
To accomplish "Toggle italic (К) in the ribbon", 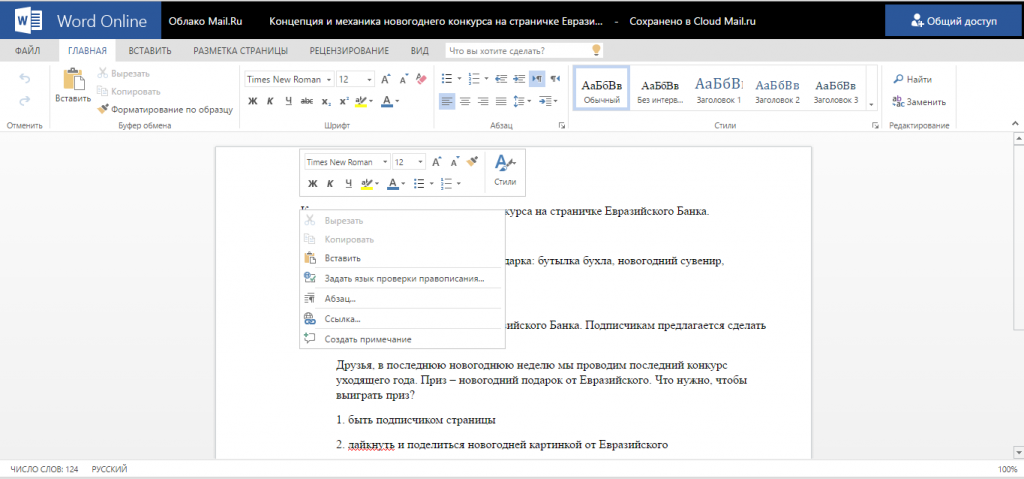I will pos(270,101).
